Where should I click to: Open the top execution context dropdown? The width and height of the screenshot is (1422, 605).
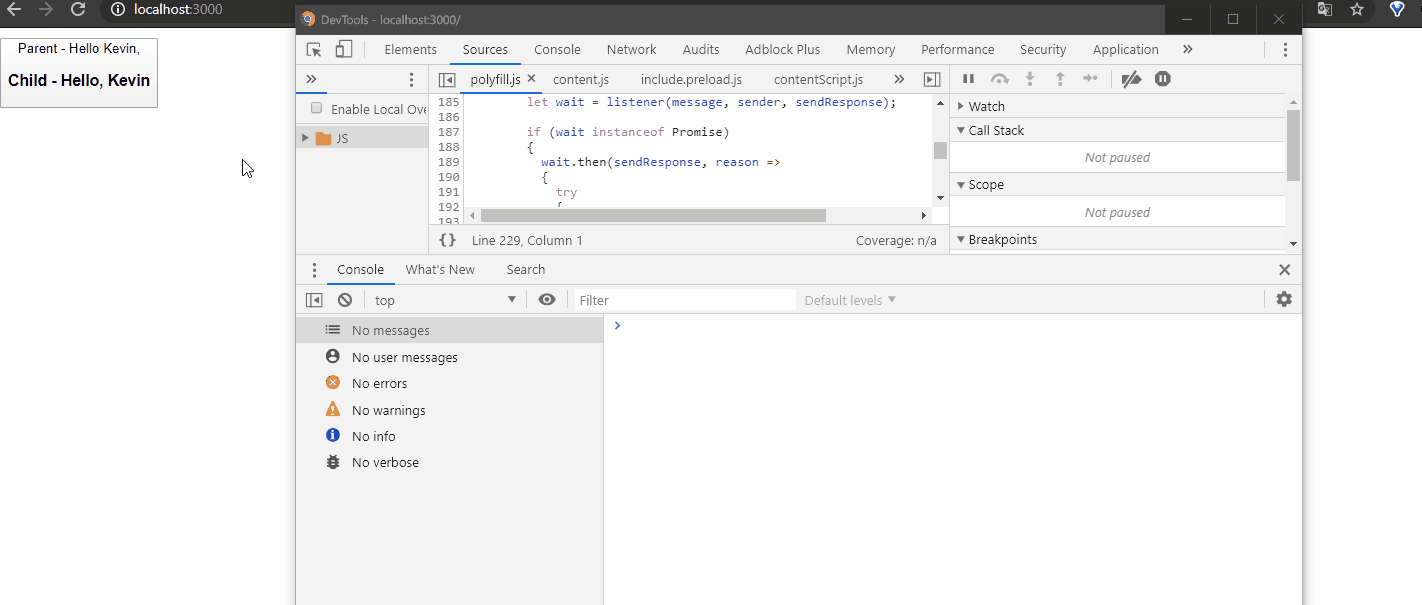pos(445,300)
